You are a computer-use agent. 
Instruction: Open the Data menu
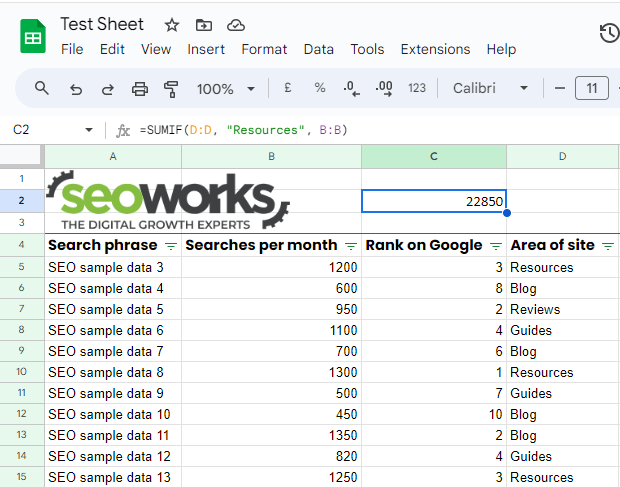coord(318,49)
